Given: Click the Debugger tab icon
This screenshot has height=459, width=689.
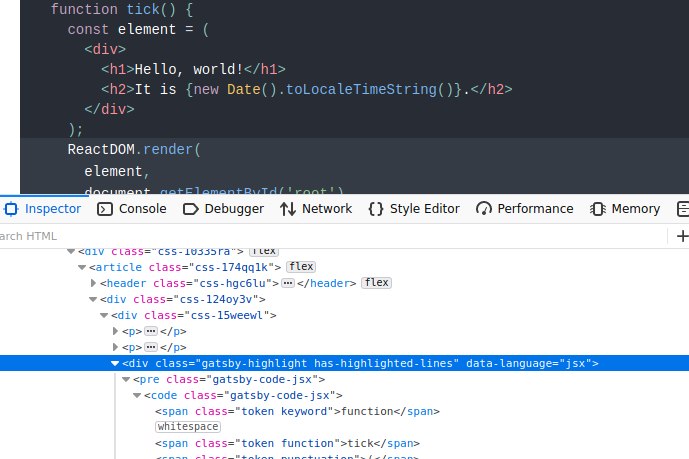Looking at the screenshot, I should [x=190, y=209].
